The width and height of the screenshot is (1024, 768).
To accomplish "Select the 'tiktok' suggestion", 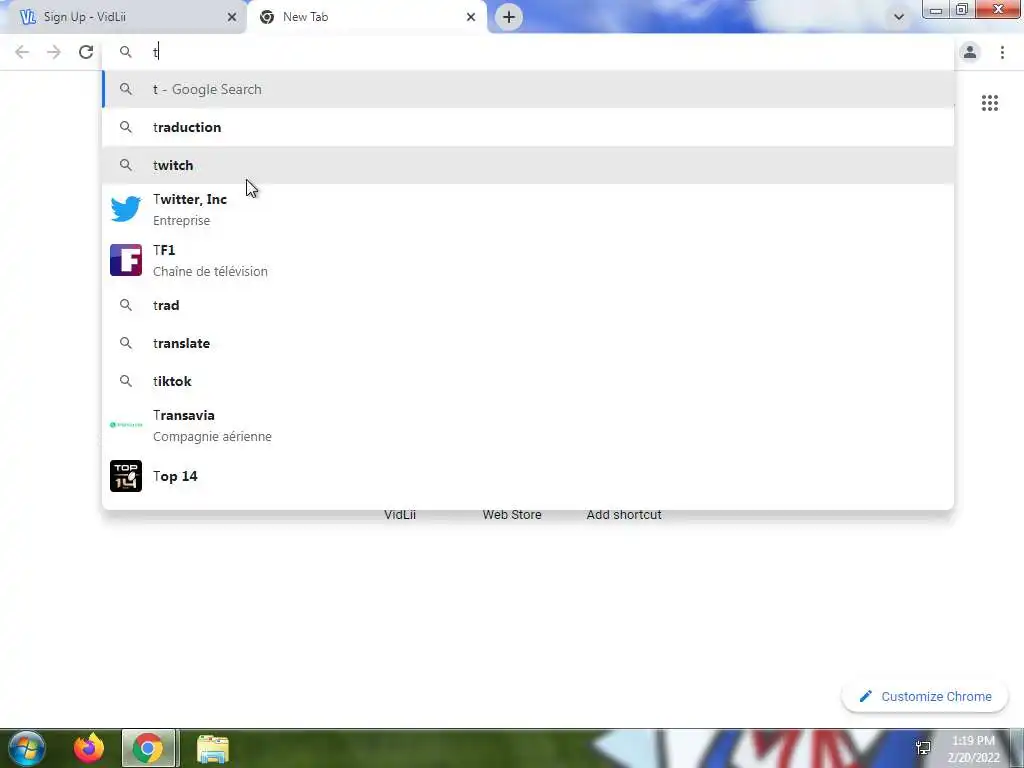I will click(528, 381).
